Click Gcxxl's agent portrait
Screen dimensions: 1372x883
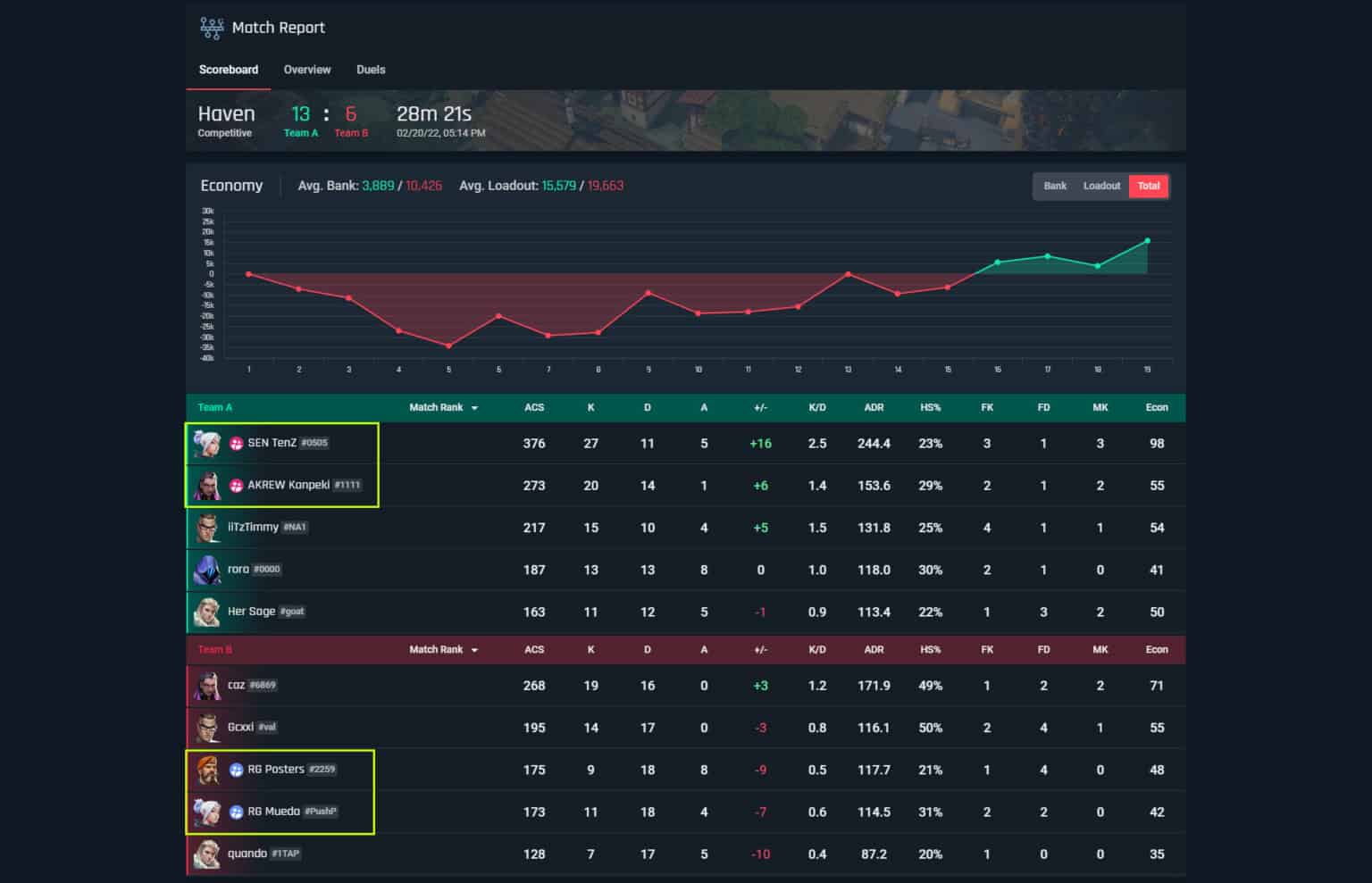pos(207,727)
